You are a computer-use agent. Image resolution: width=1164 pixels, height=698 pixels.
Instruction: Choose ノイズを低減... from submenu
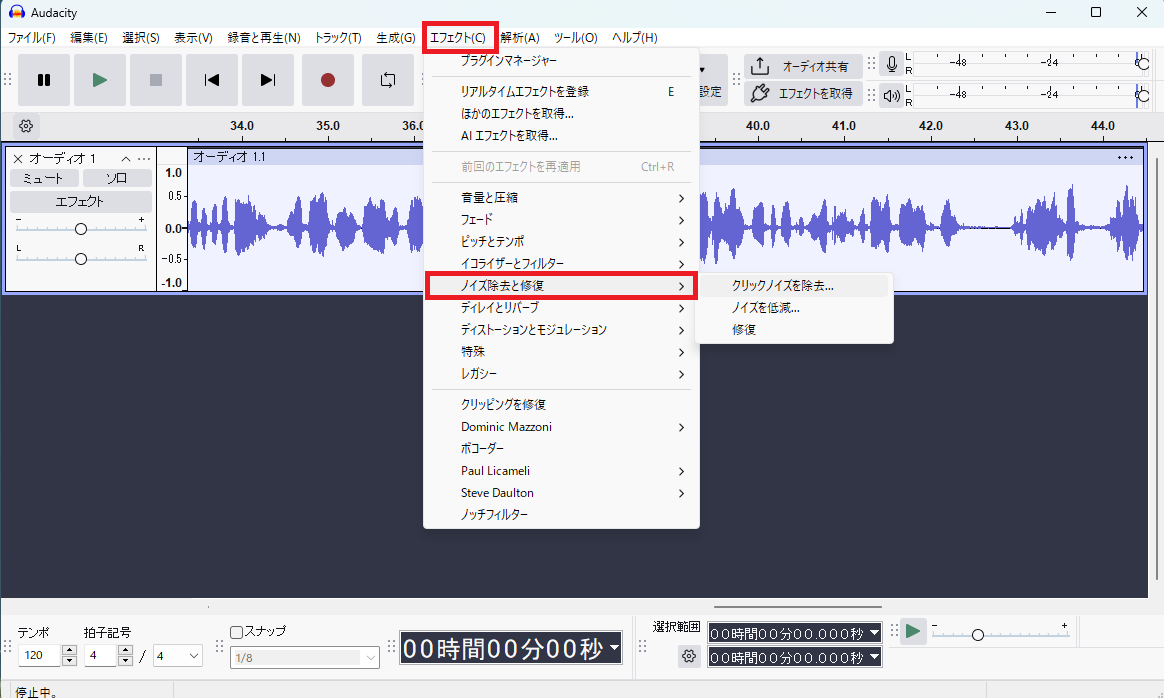coord(794,308)
